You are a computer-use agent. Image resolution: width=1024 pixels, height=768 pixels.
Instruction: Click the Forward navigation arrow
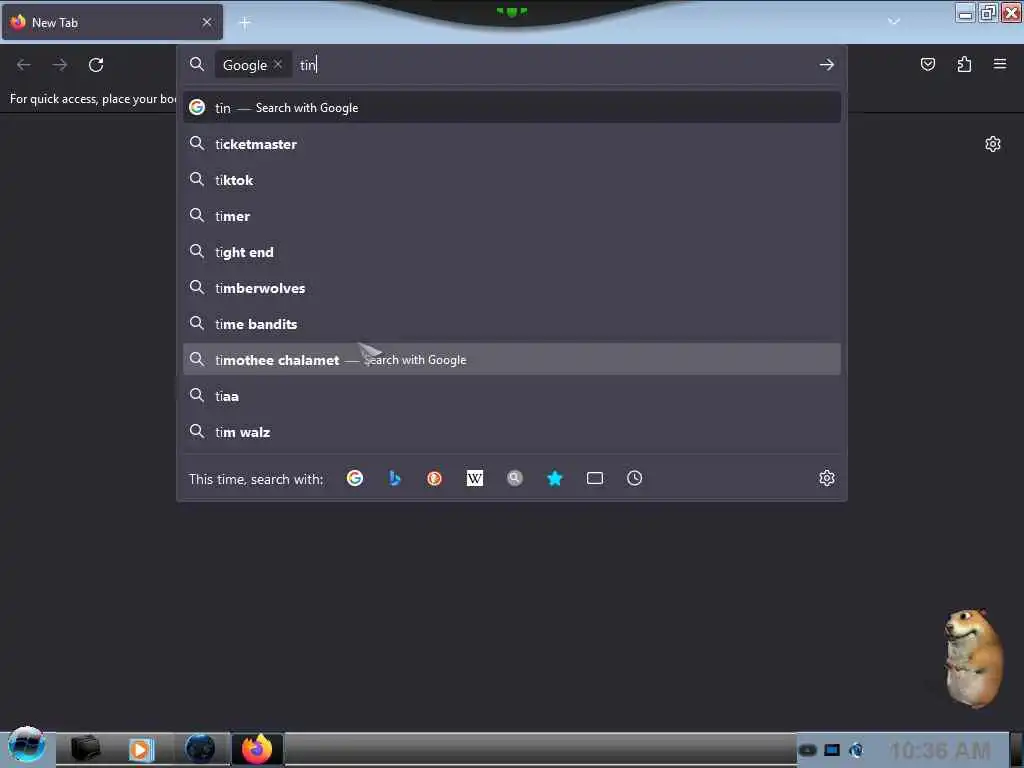tap(60, 65)
